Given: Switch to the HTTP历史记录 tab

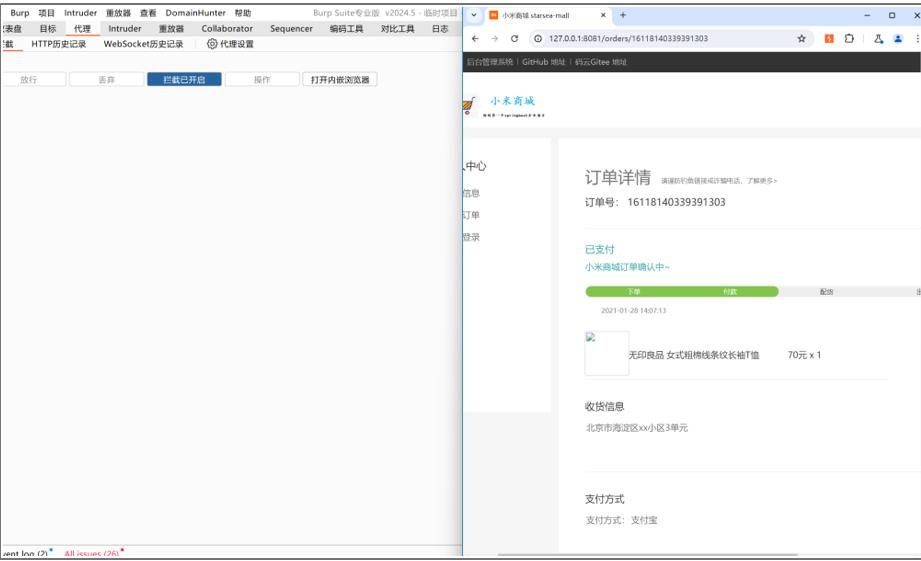Looking at the screenshot, I should coord(58,44).
